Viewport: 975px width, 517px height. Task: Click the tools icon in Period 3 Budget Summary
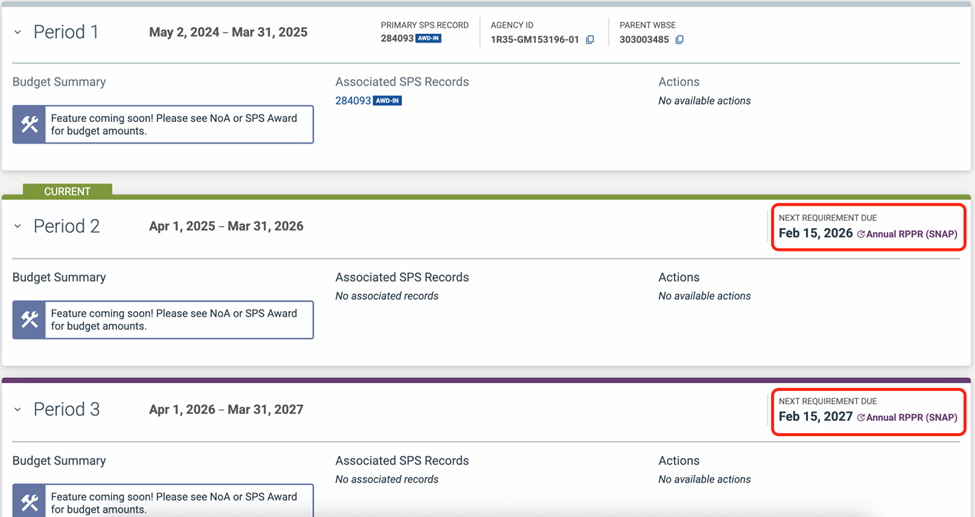(x=29, y=502)
